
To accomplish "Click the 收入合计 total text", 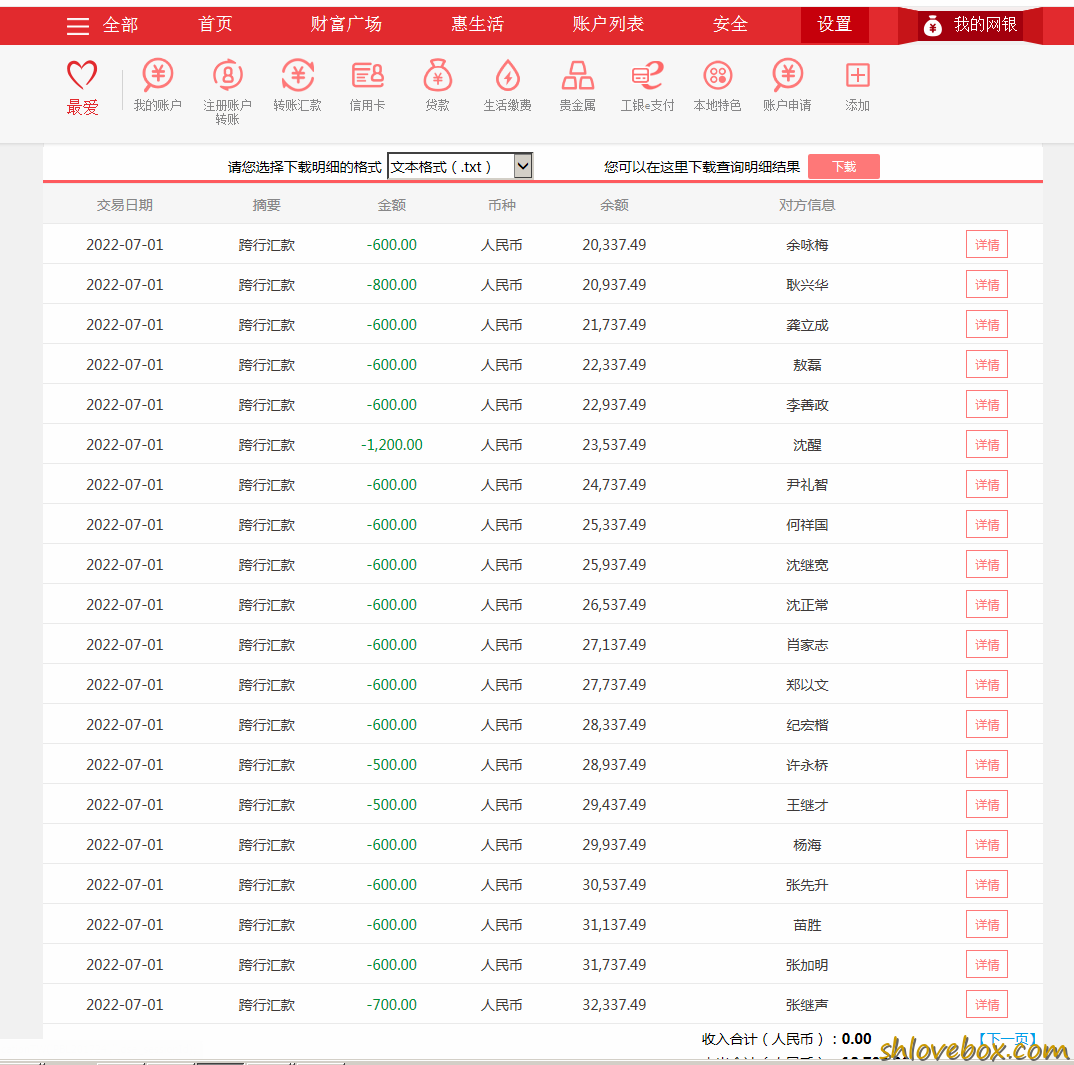I will [x=786, y=1039].
